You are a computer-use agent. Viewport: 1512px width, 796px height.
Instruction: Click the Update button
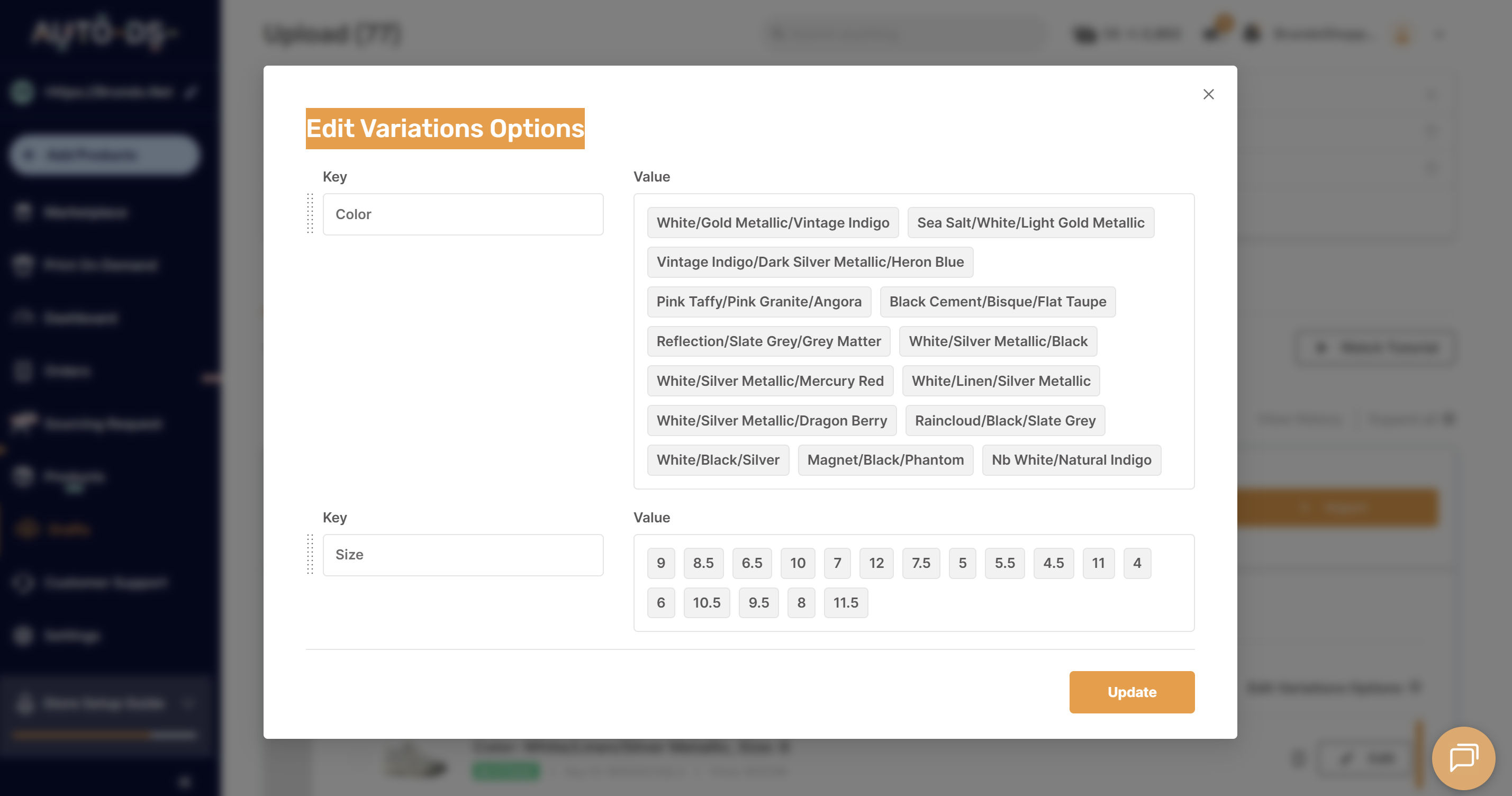(x=1131, y=692)
